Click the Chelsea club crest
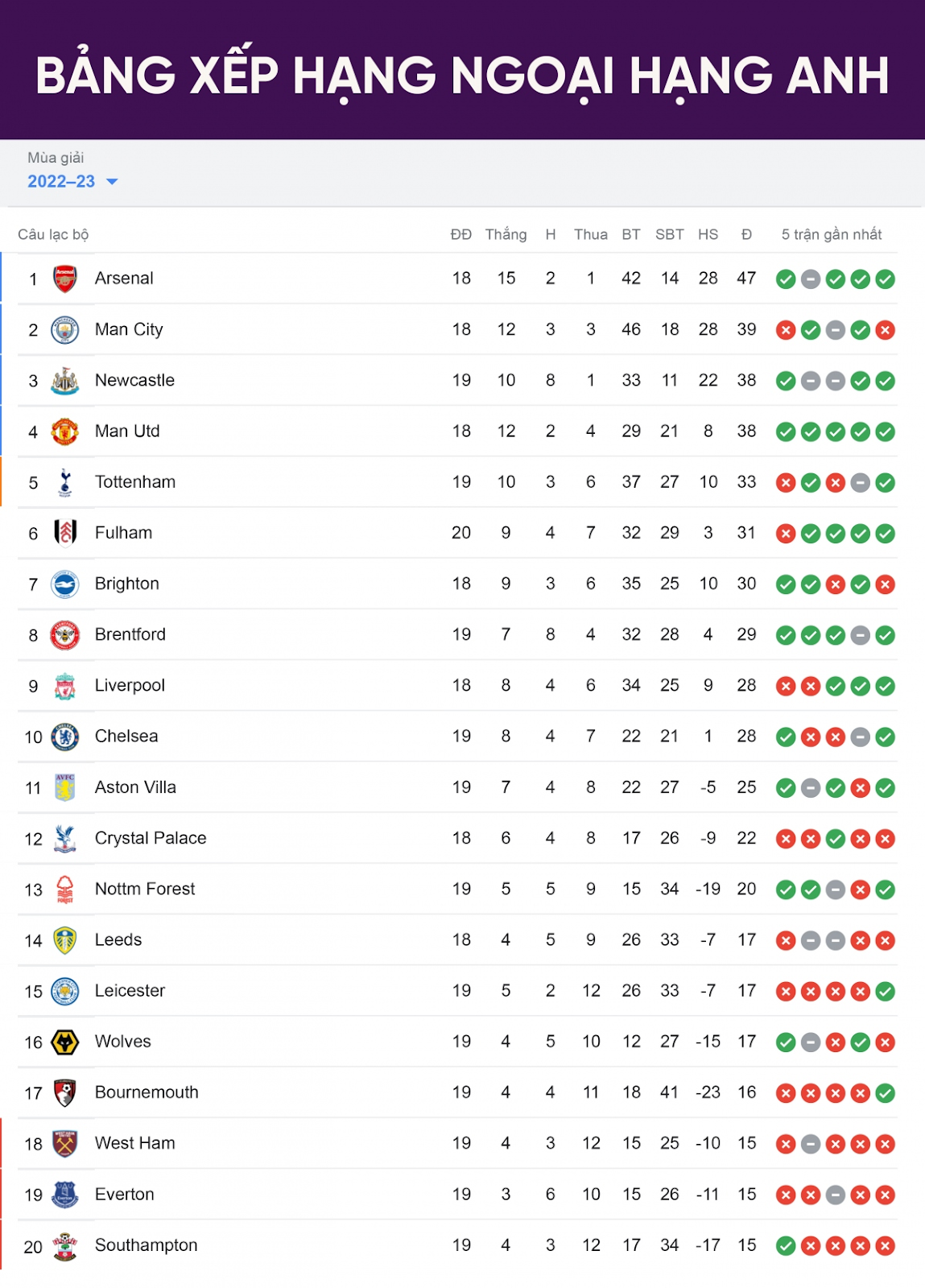 tap(65, 737)
